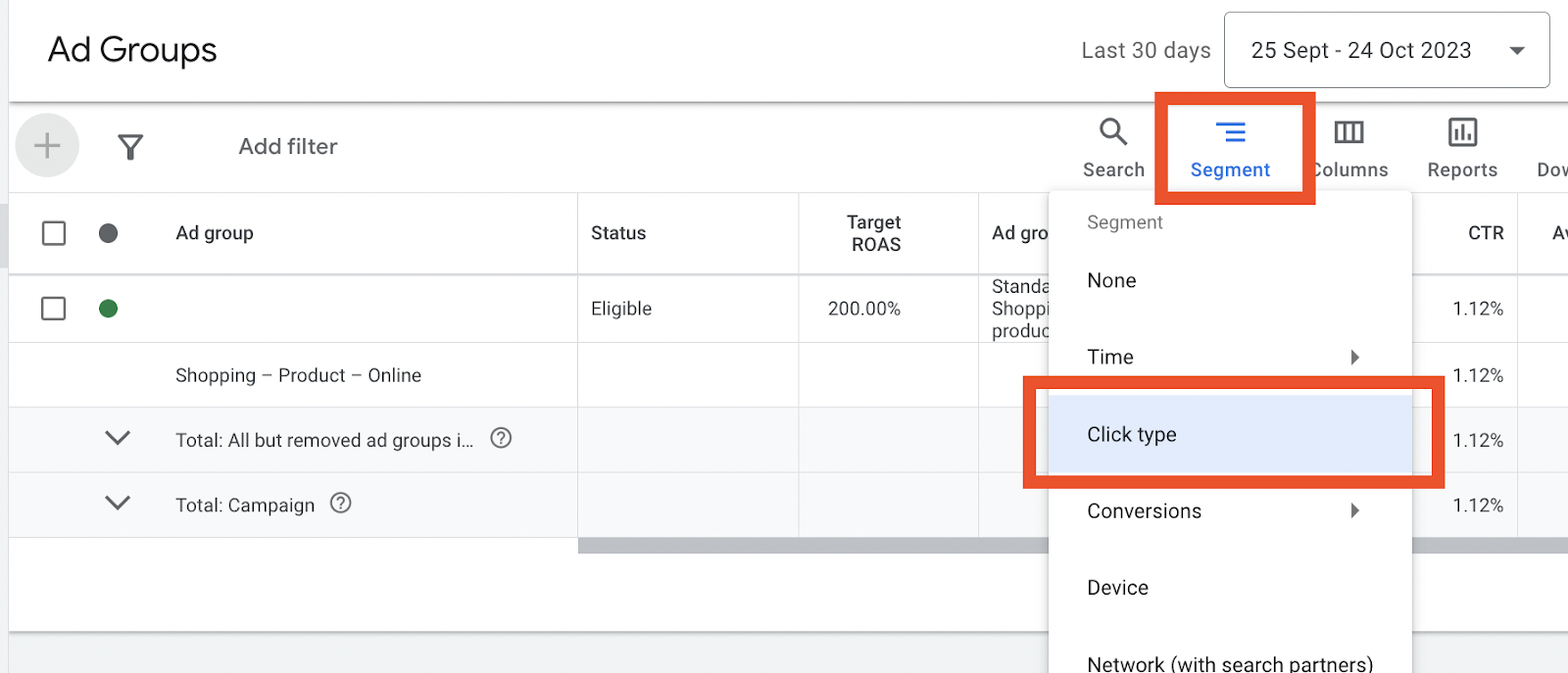Click the horizontal table scrollbar

[813, 546]
